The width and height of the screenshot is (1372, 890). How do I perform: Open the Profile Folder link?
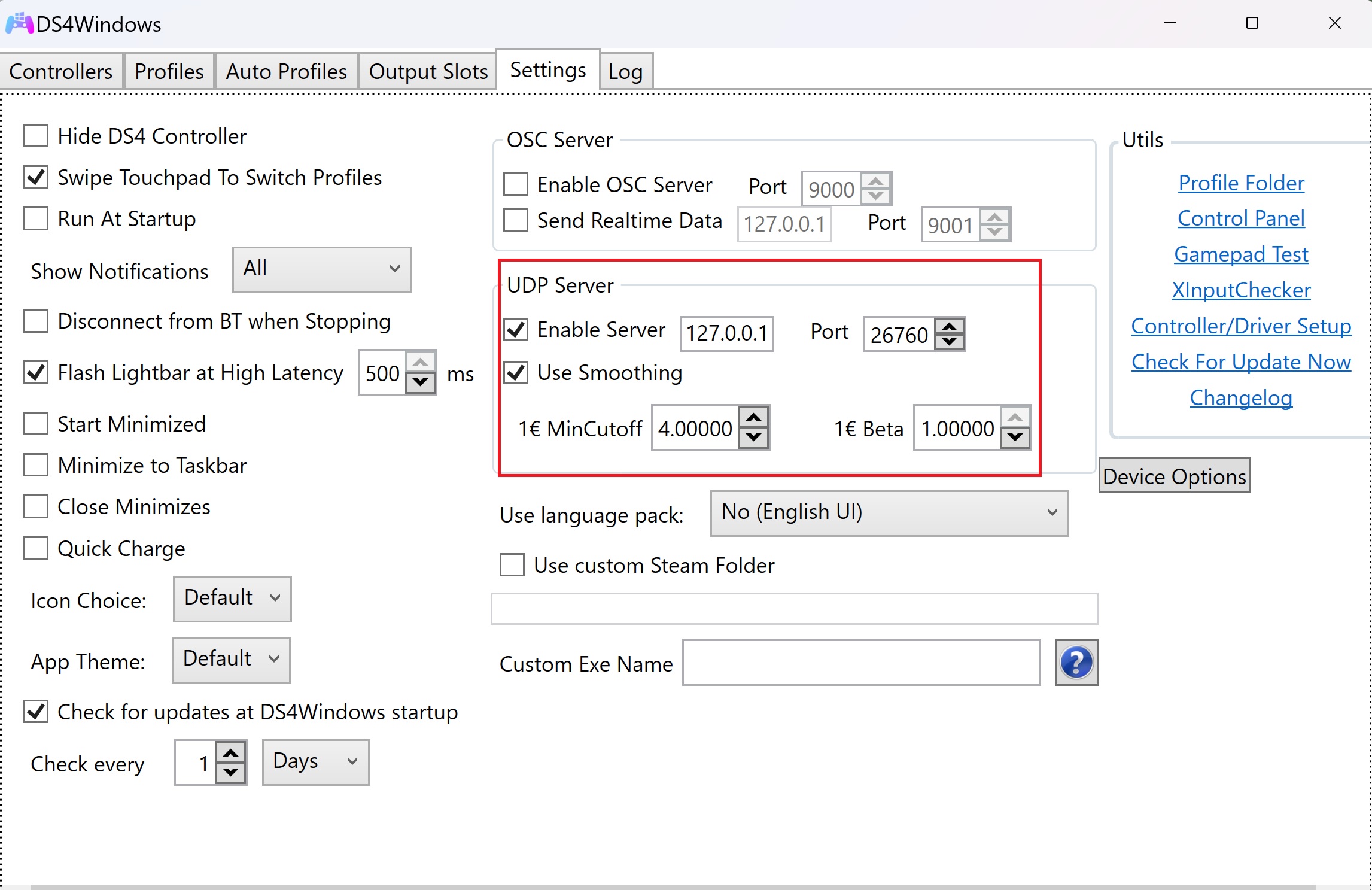1242,183
